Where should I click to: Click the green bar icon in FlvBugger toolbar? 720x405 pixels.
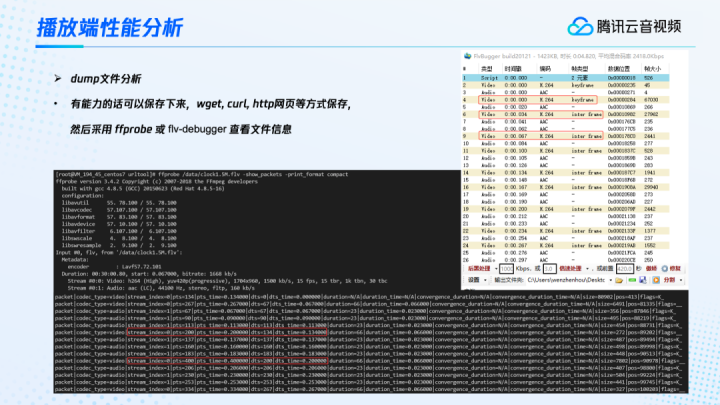tap(632, 280)
